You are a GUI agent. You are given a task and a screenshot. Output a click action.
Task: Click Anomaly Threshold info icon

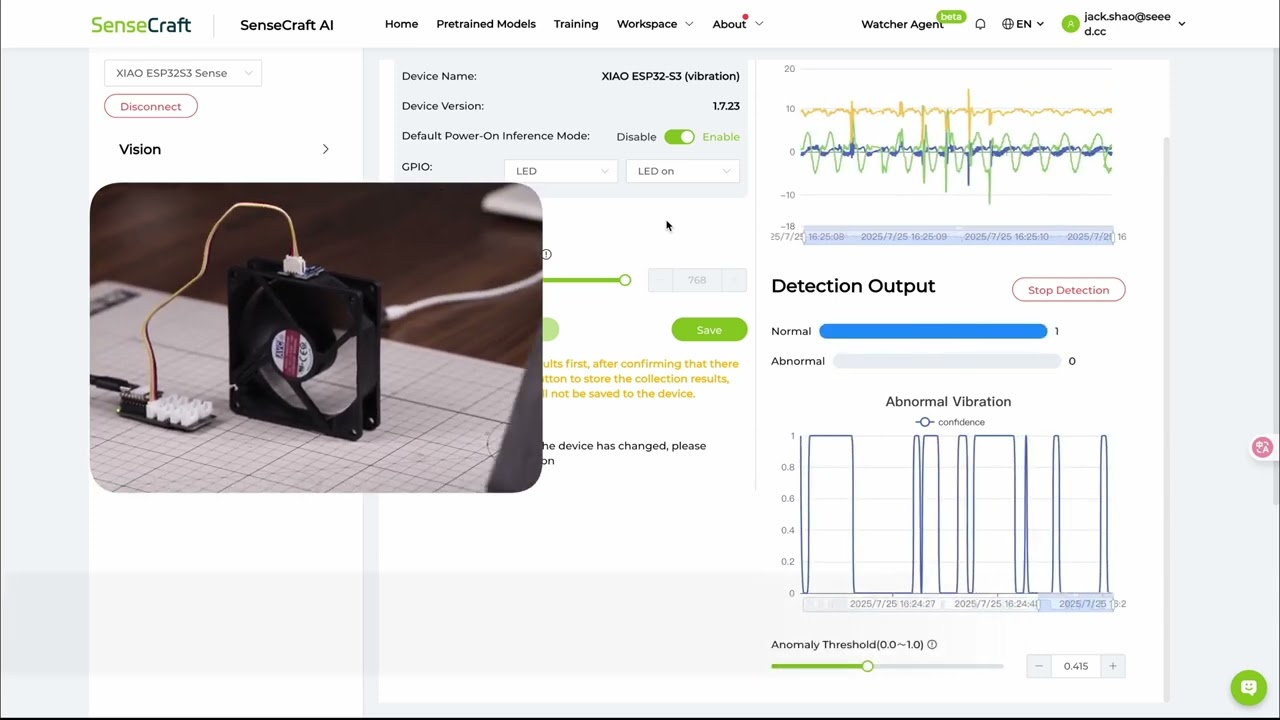click(932, 645)
